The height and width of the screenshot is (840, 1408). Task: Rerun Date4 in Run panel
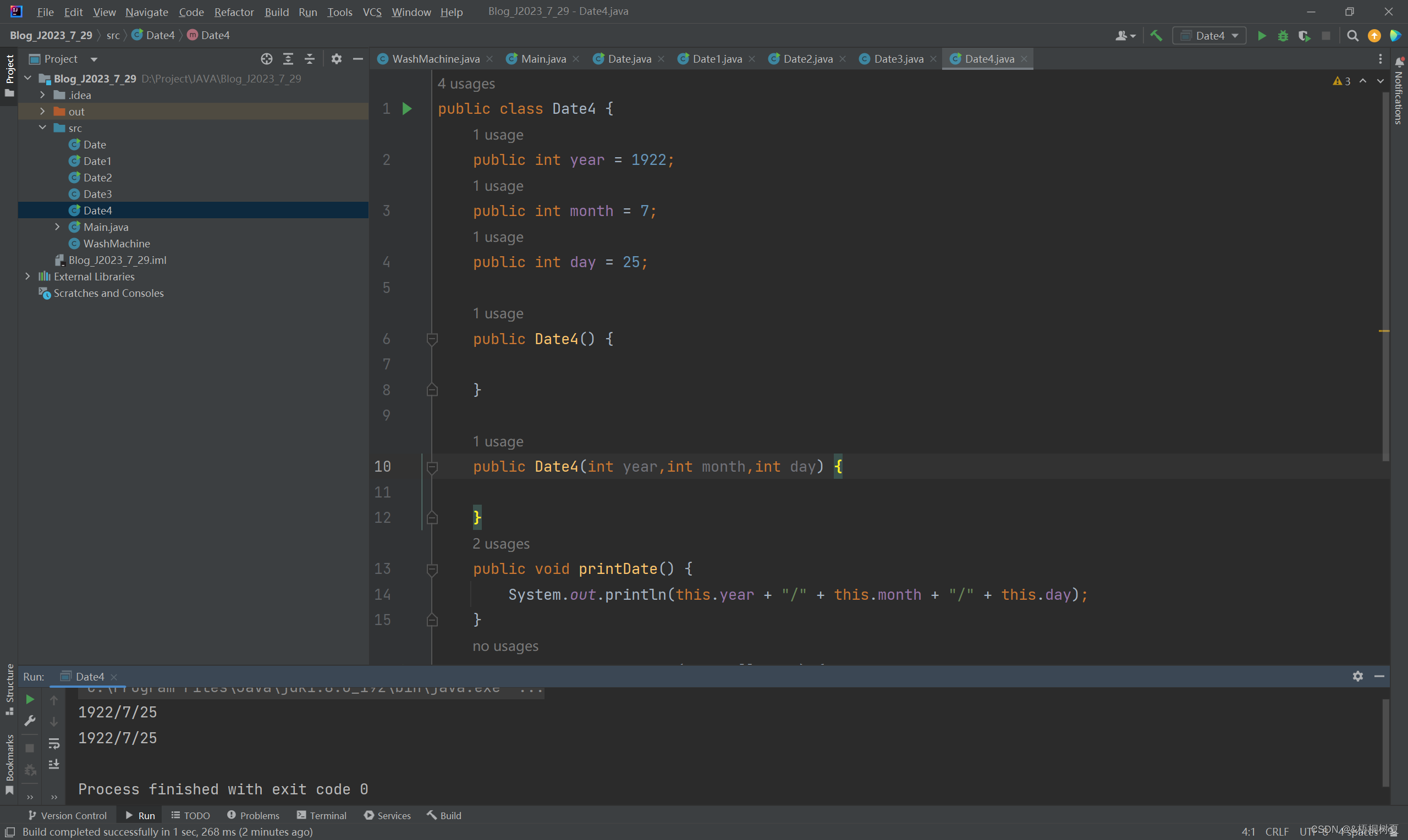(30, 700)
